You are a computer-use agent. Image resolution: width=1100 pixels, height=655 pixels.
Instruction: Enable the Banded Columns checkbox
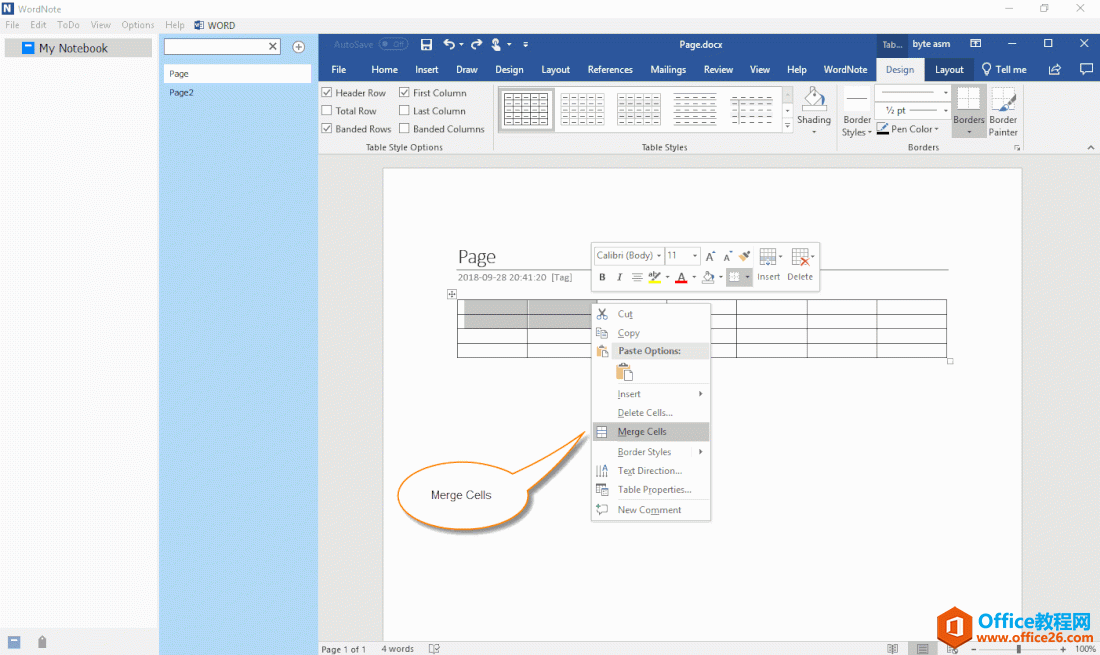click(x=404, y=129)
